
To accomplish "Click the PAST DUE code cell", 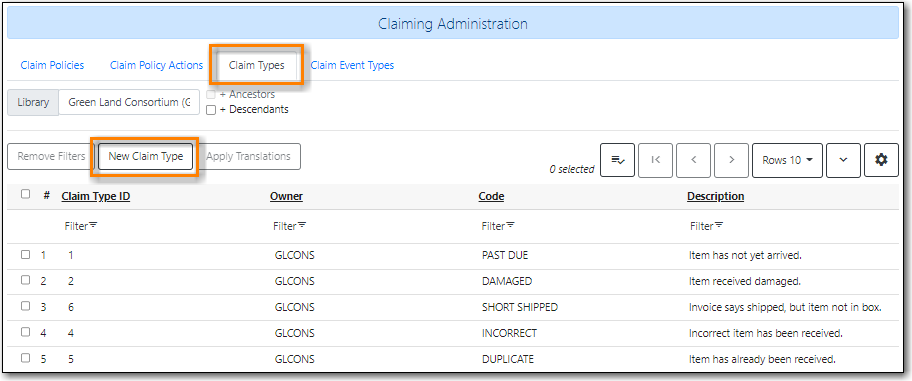I will (x=505, y=255).
